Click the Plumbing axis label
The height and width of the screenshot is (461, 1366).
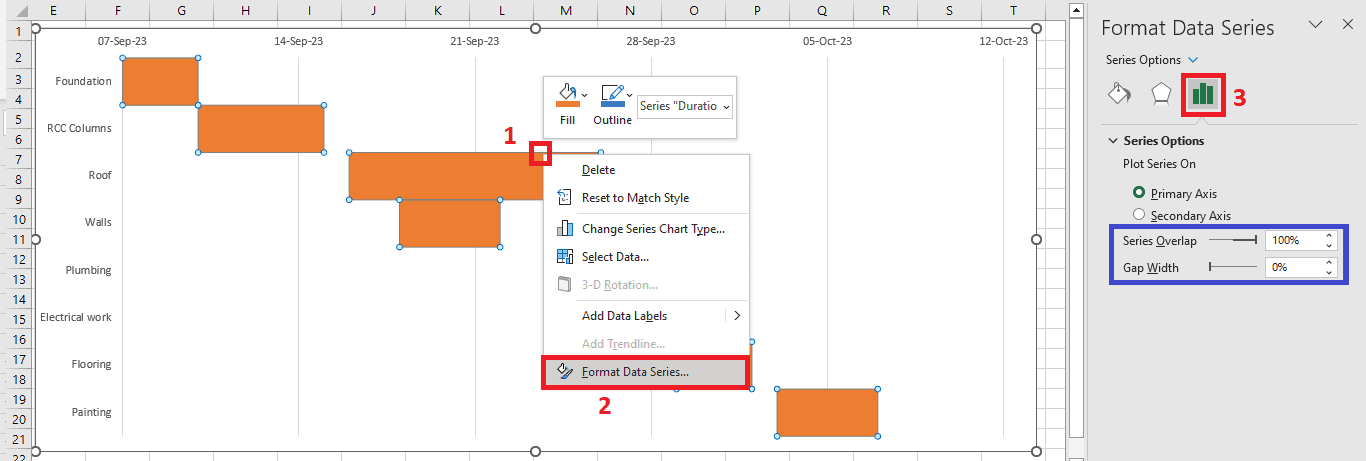click(x=89, y=270)
